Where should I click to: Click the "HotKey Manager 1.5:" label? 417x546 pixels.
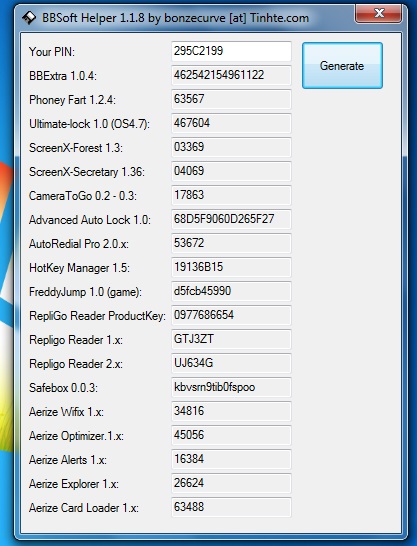pyautogui.click(x=79, y=268)
